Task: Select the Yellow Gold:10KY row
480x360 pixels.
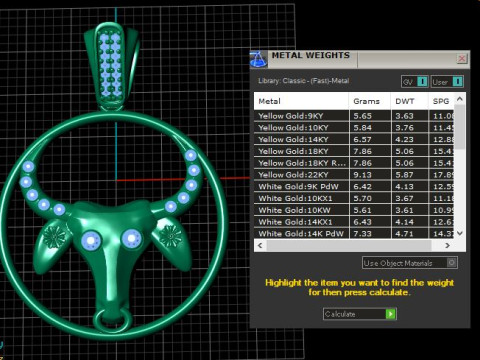Action: tap(354, 128)
